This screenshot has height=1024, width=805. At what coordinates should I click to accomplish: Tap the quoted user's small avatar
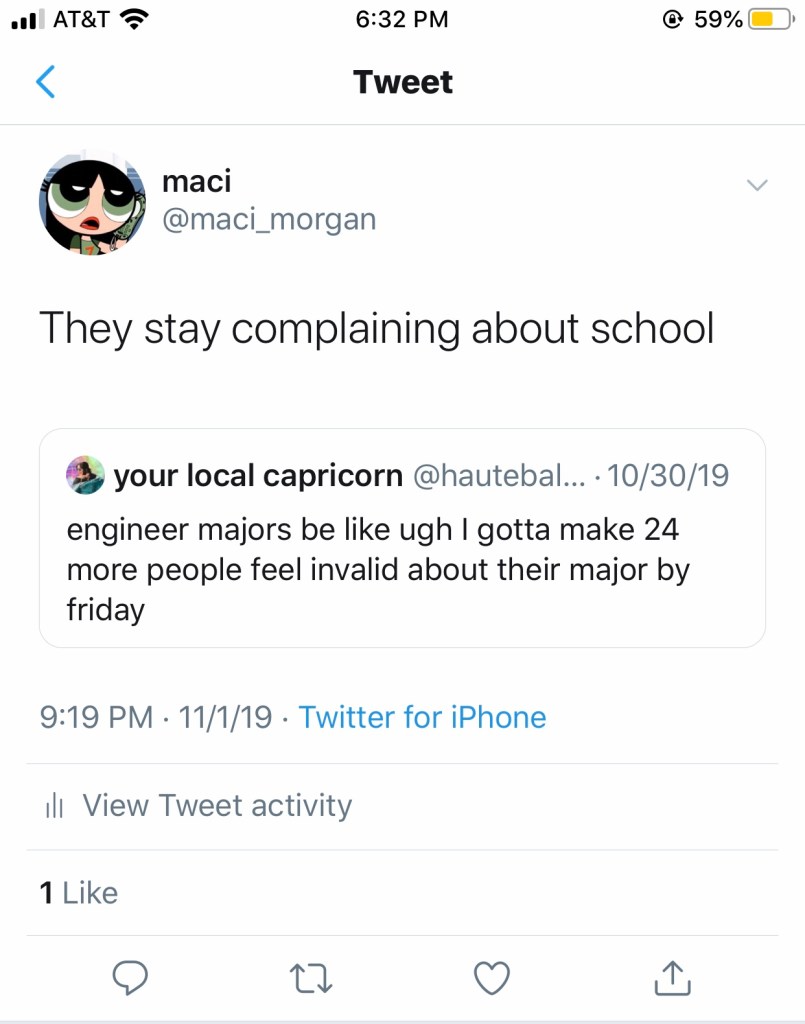pos(85,476)
